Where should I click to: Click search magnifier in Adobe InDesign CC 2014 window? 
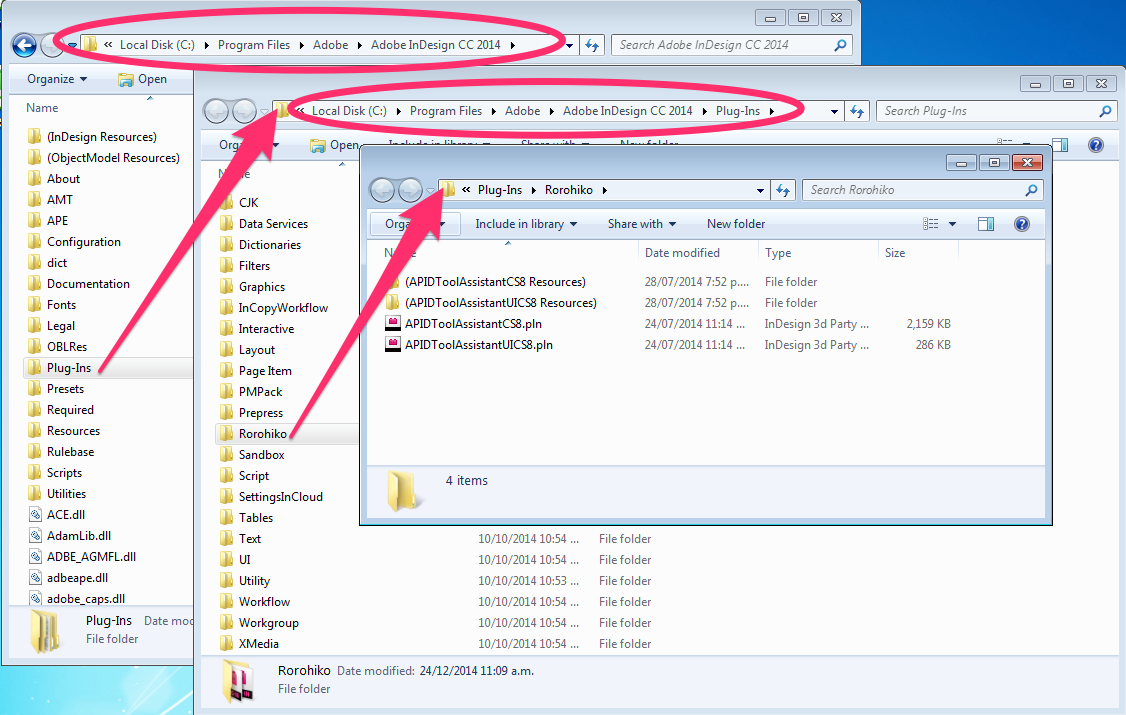(840, 45)
